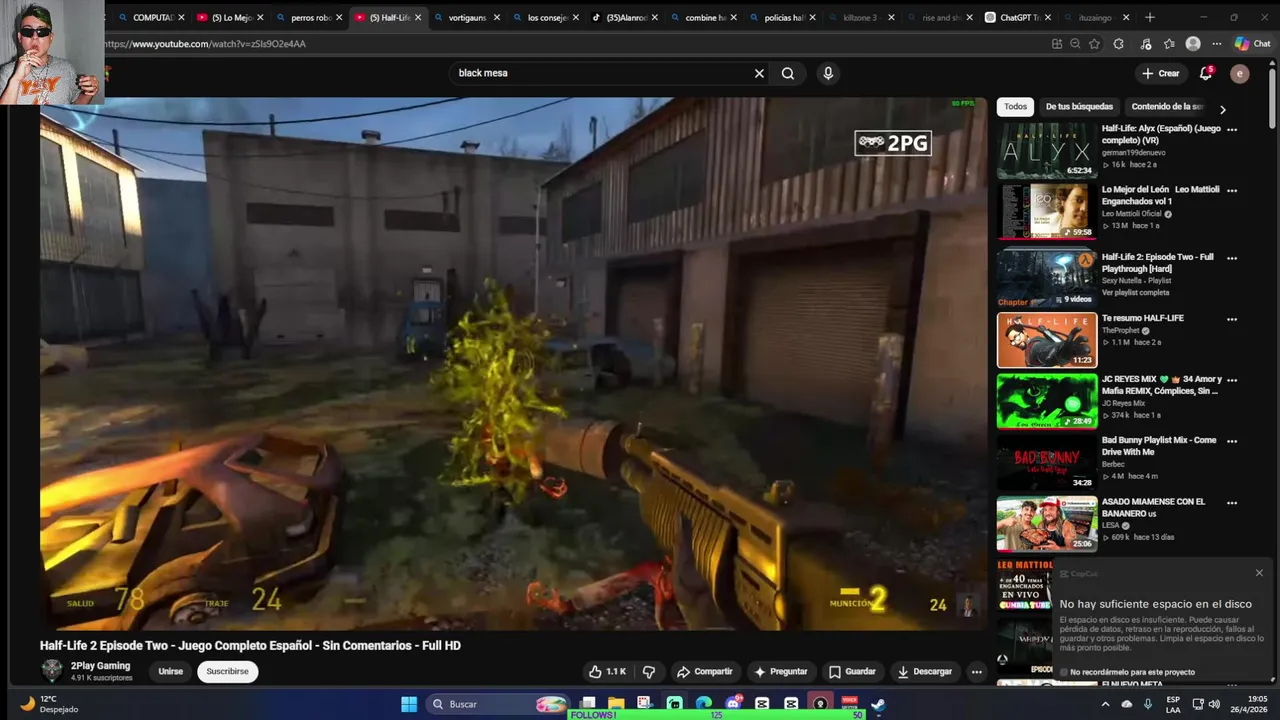This screenshot has width=1280, height=720.
Task: Start voice search with the microphone icon
Action: 827,73
